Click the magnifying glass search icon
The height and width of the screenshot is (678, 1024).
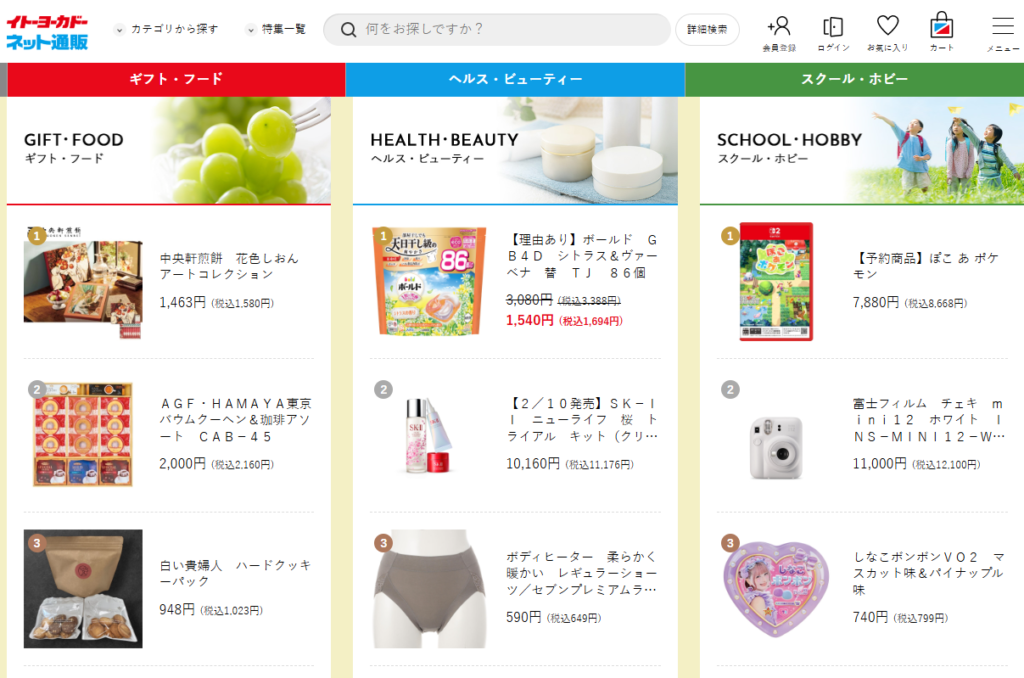pyautogui.click(x=349, y=29)
